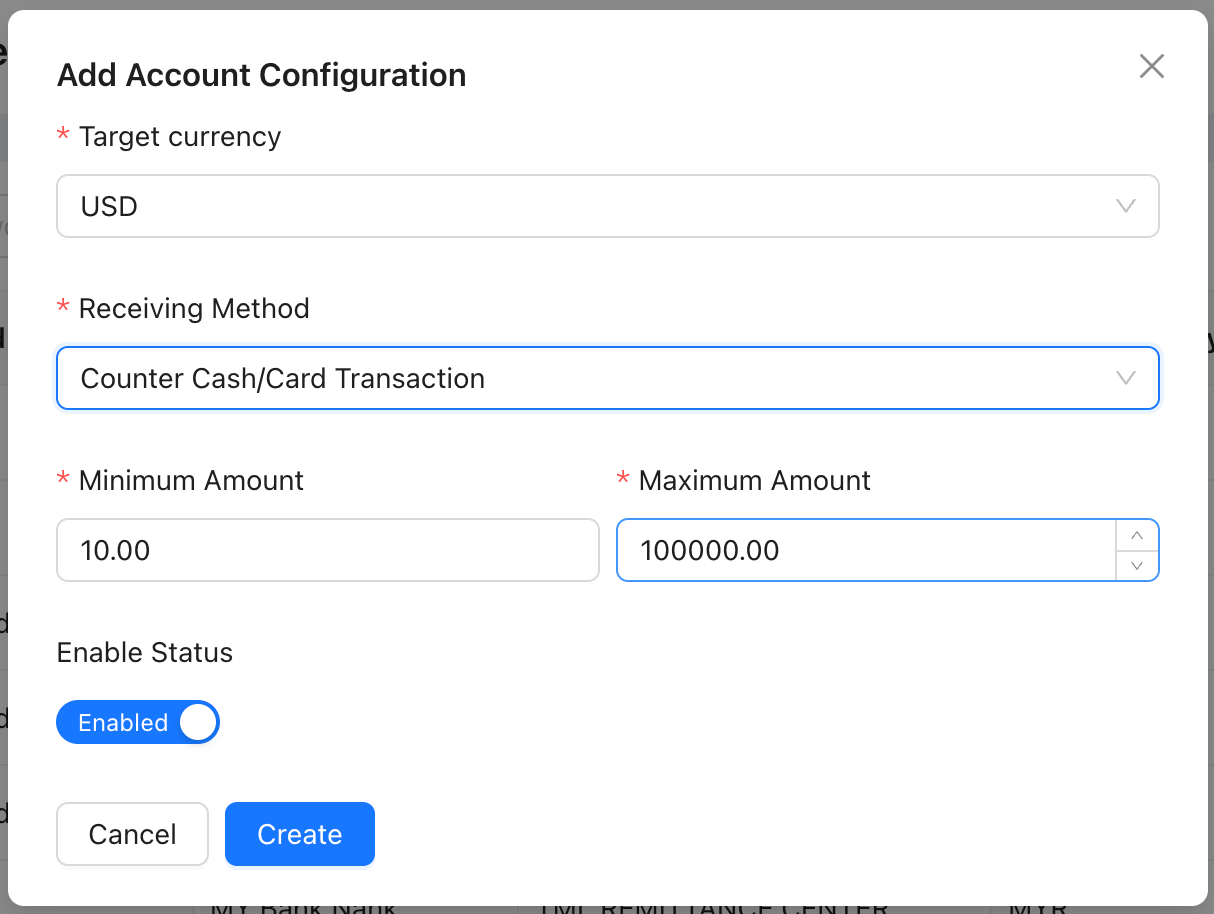The width and height of the screenshot is (1214, 914).
Task: Close the Add Account Configuration dialog
Action: point(1152,67)
